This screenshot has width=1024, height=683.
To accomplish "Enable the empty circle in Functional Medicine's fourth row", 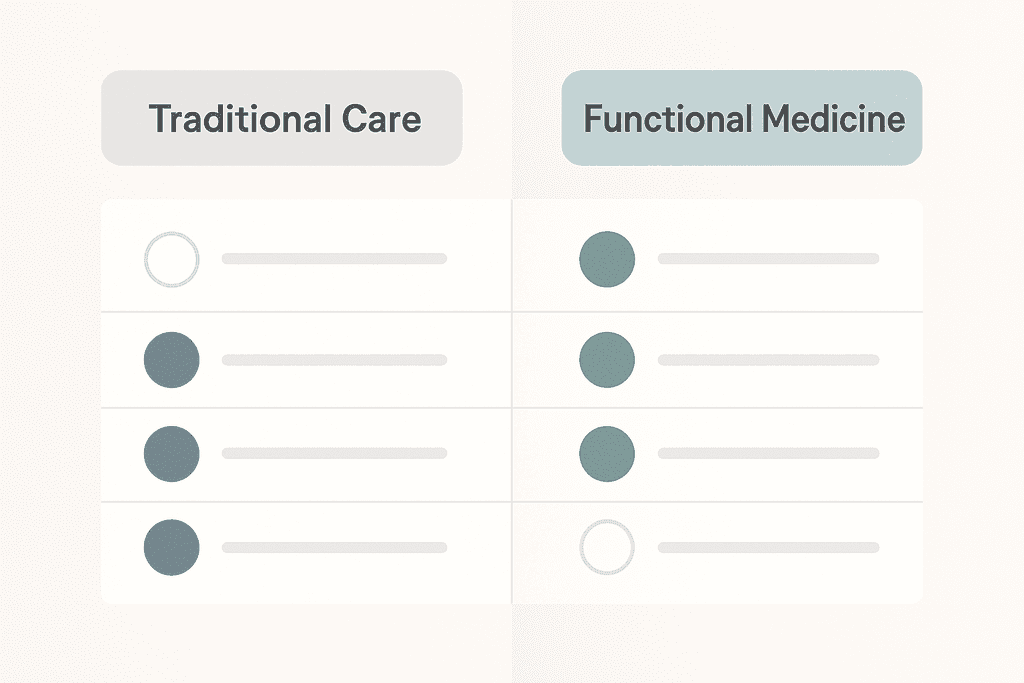I will pos(607,547).
